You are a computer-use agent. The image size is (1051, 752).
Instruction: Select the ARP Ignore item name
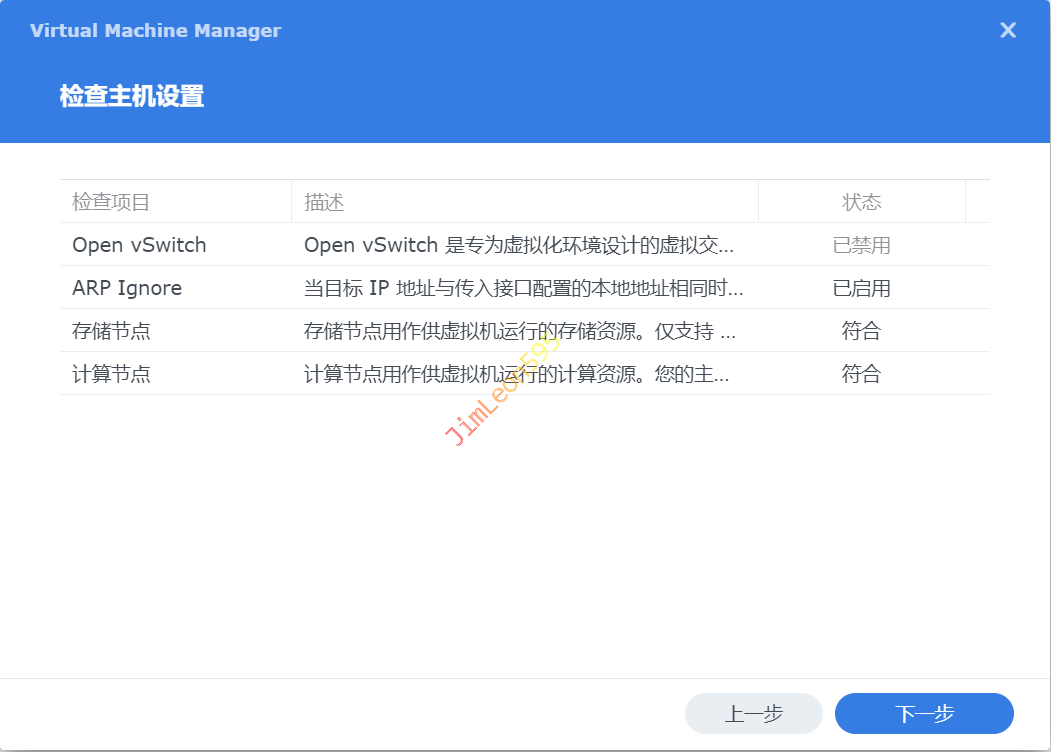click(x=127, y=288)
